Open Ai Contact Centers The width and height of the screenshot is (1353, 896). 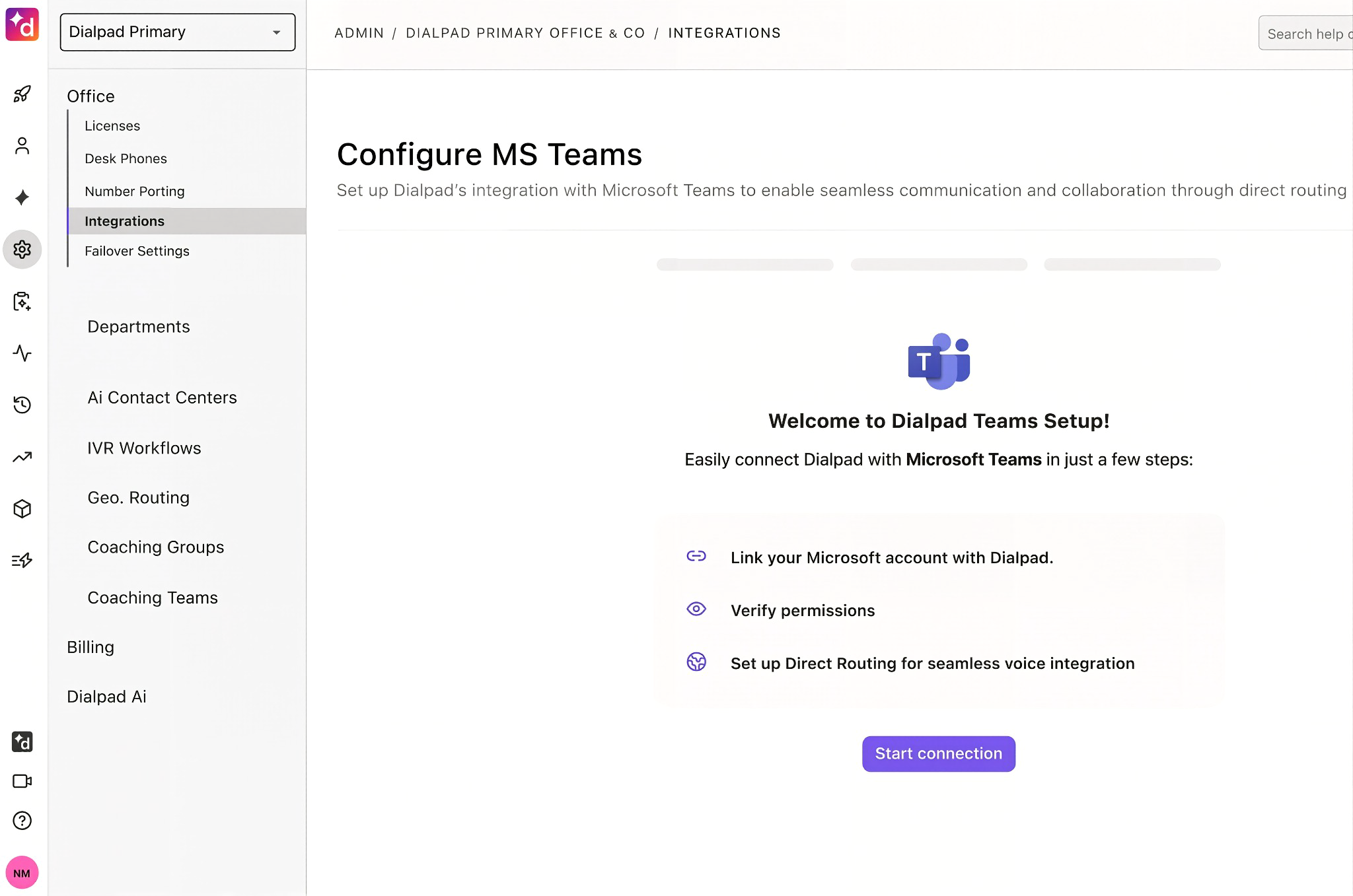coord(162,397)
